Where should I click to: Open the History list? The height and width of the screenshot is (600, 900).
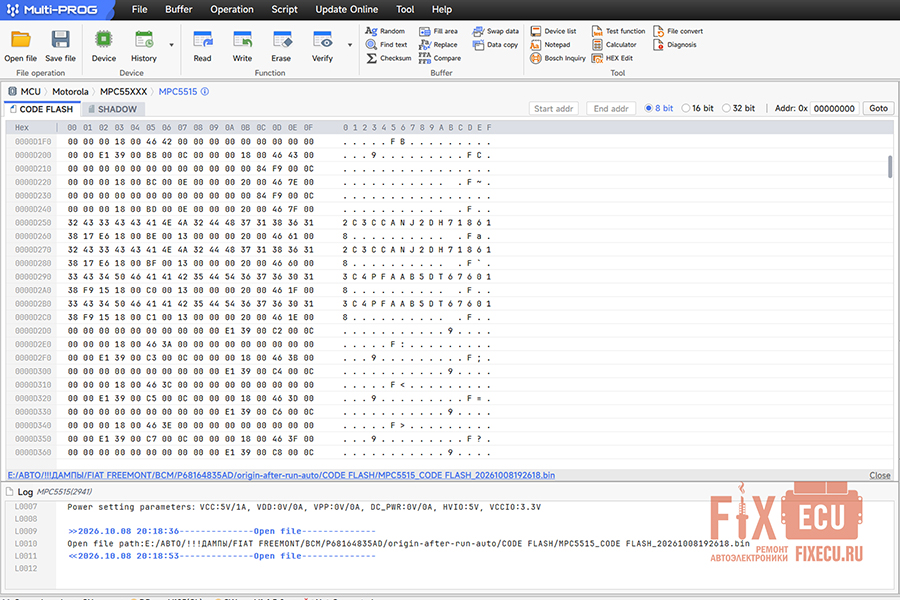(x=143, y=46)
